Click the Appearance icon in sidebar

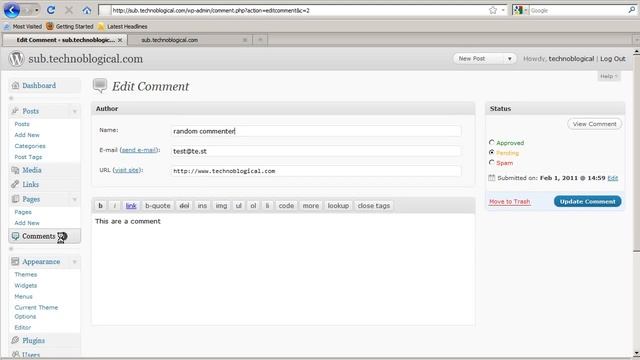click(16, 261)
